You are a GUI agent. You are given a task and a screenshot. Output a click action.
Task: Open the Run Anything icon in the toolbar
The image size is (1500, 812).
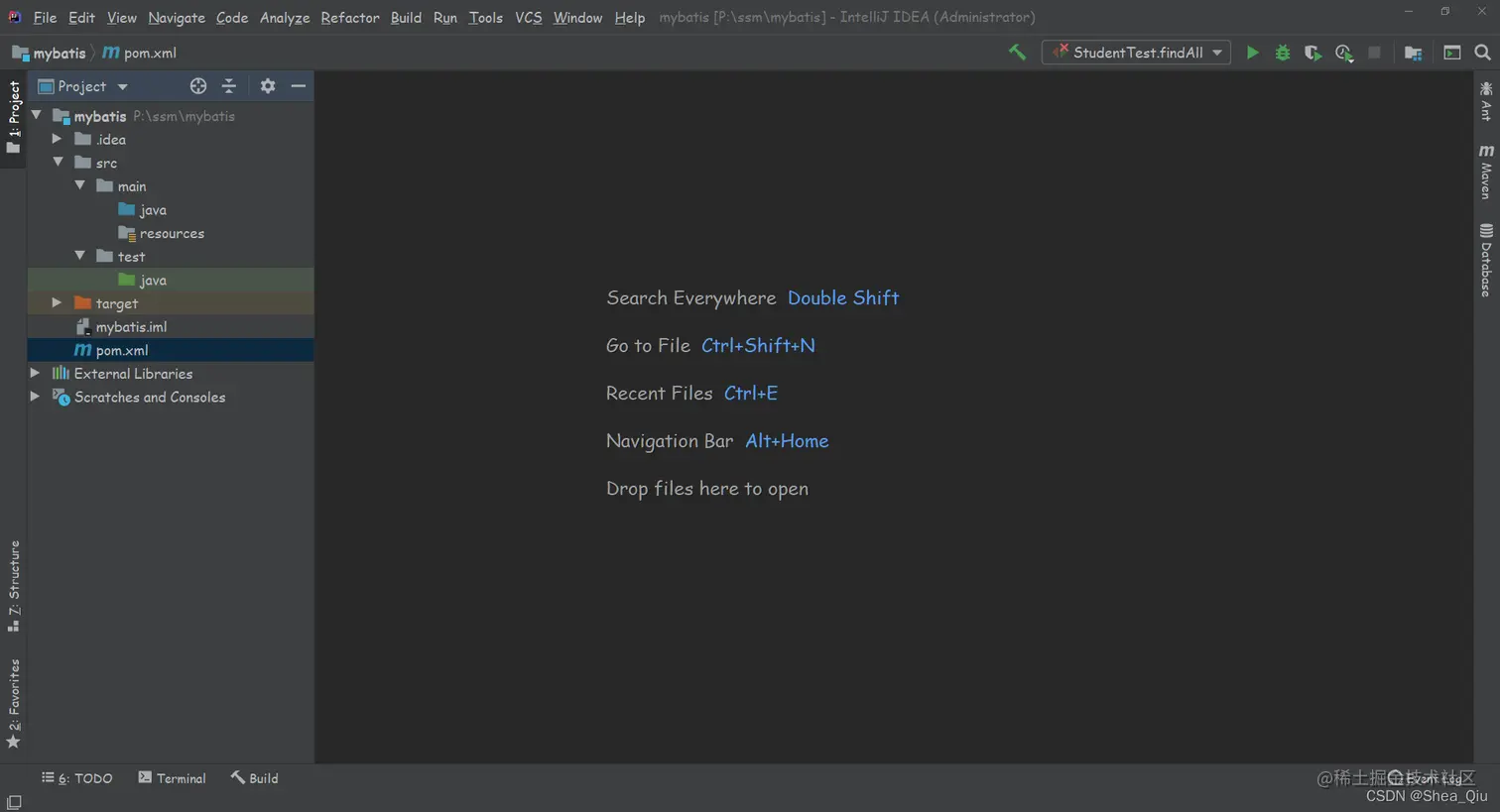tap(1451, 53)
